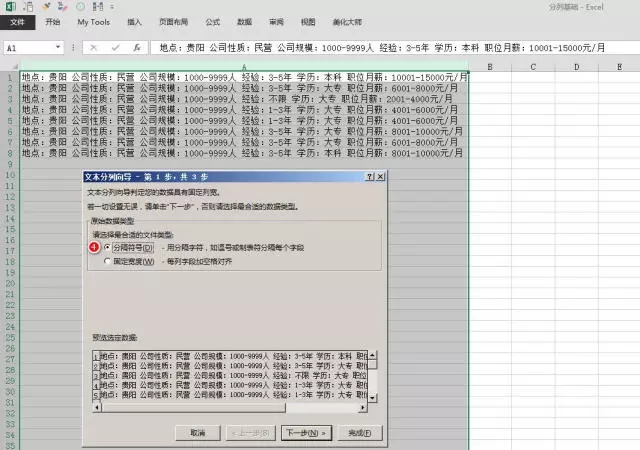Image resolution: width=640 pixels, height=450 pixels.
Task: Switch to the 美化大师 ribbon tab
Action: (347, 22)
